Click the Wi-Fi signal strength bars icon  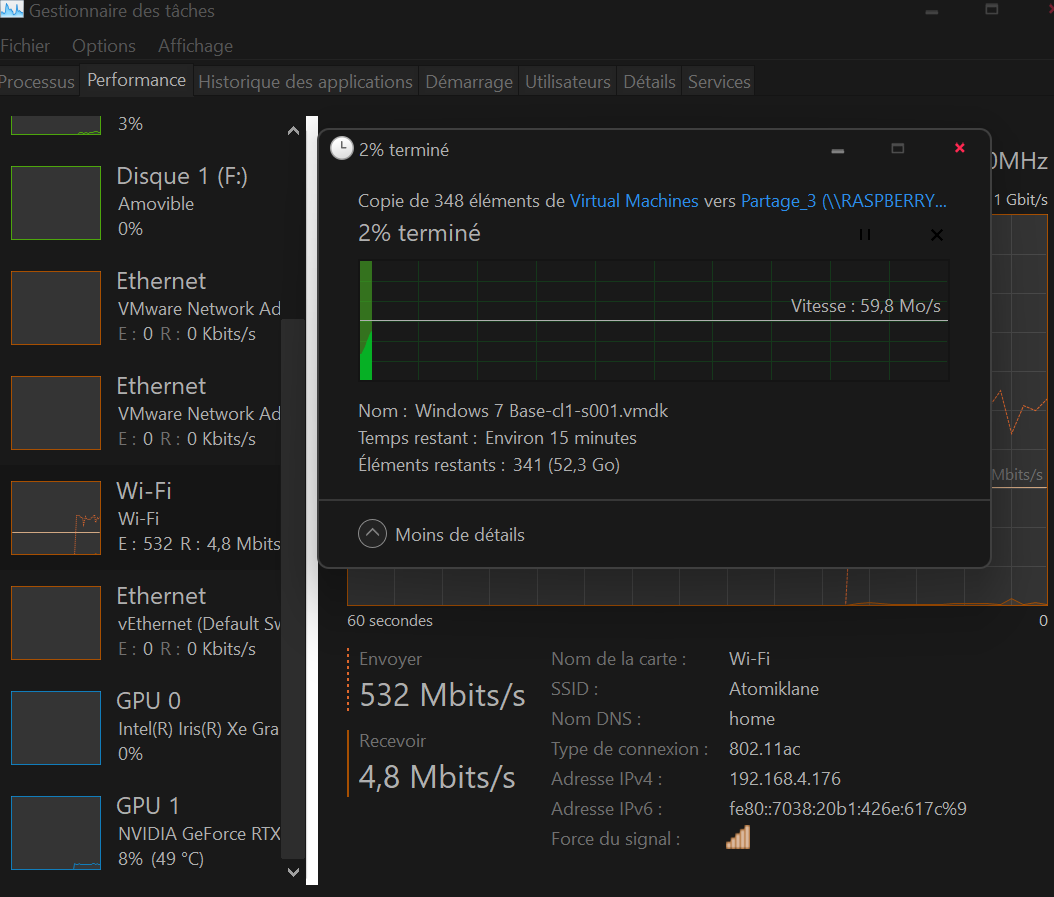click(738, 838)
